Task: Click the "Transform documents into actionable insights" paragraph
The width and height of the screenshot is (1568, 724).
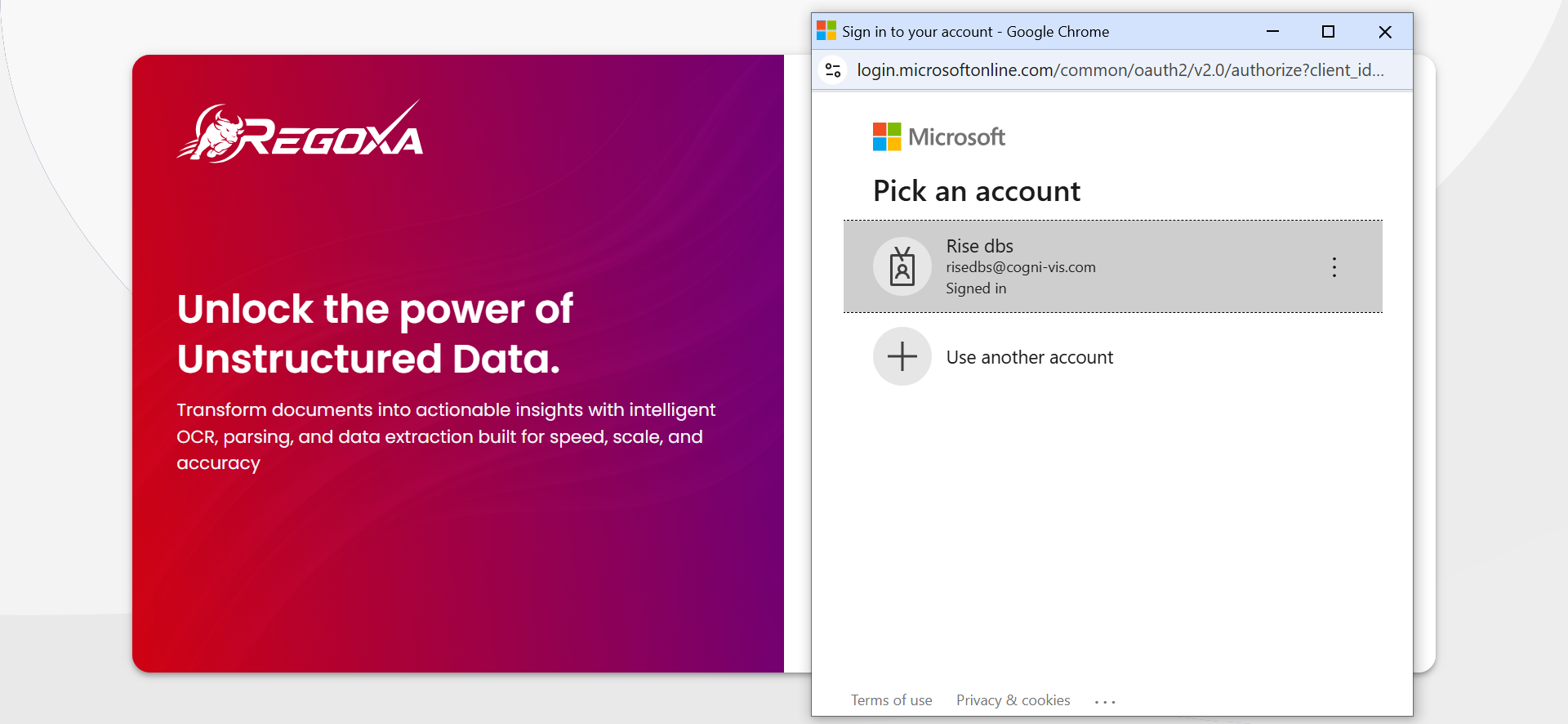Action: [446, 436]
